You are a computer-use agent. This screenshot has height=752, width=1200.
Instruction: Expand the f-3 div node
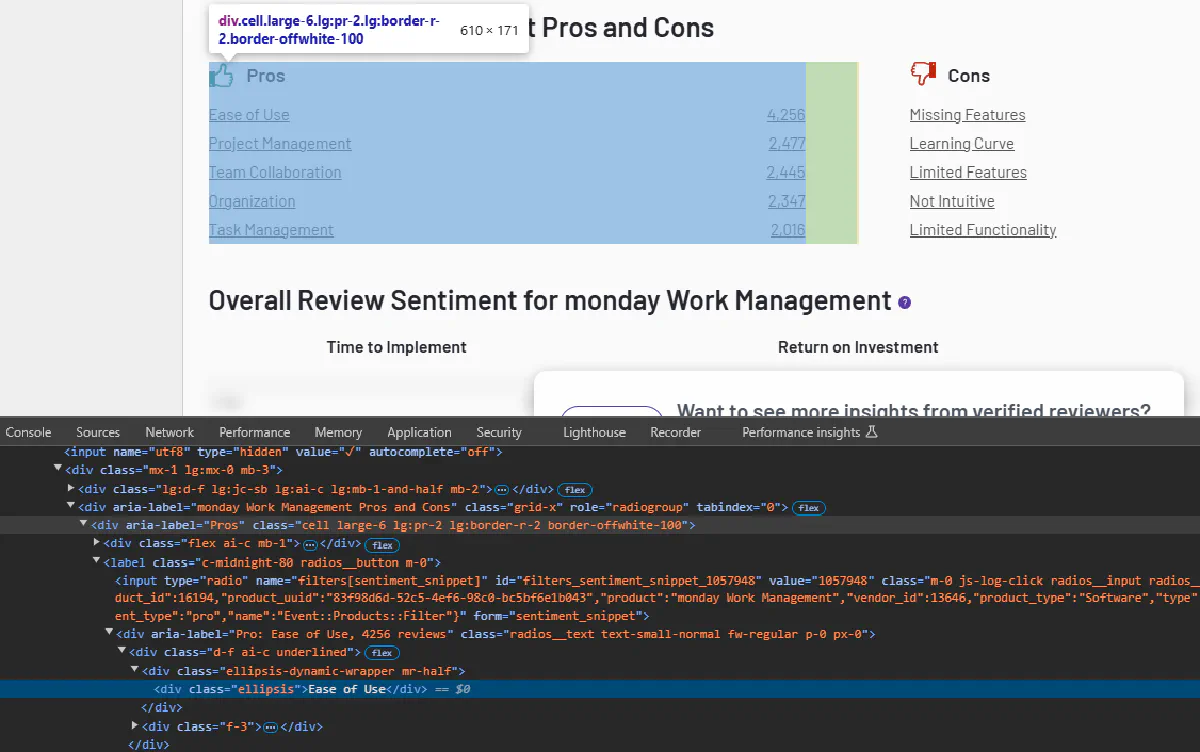(x=135, y=726)
